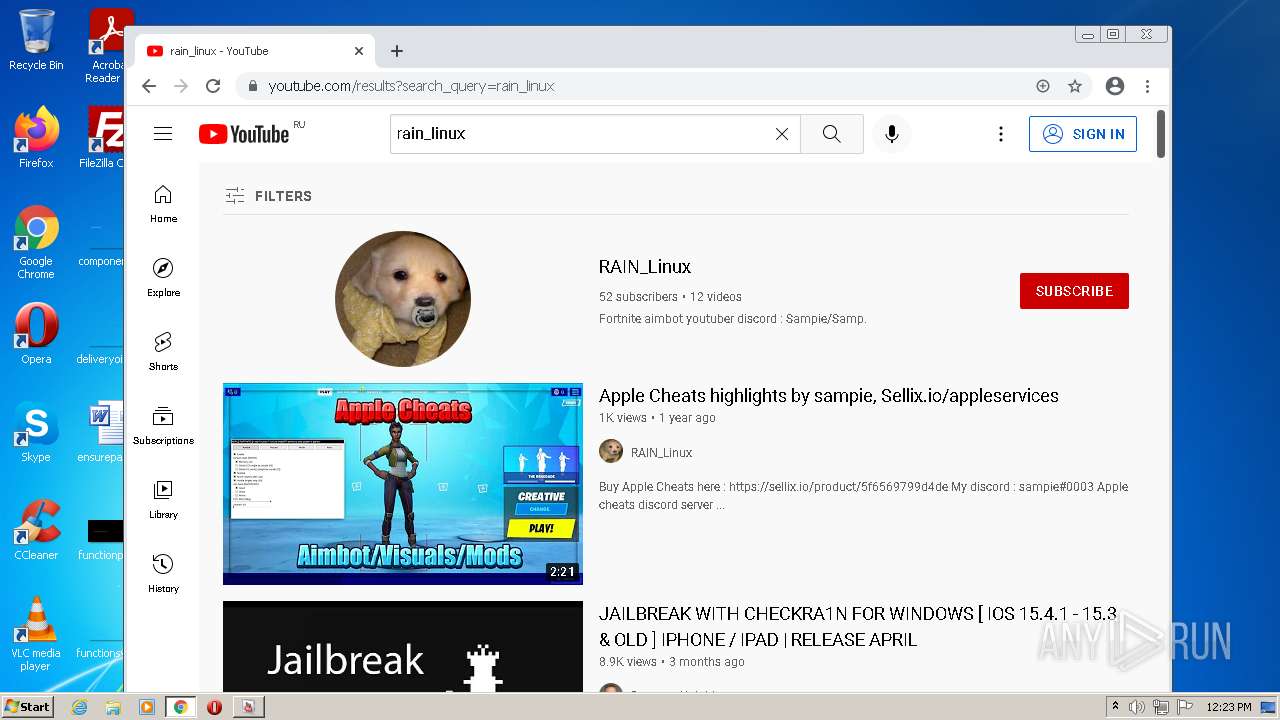Open the volume control in system tray
1280x720 pixels.
(1137, 707)
